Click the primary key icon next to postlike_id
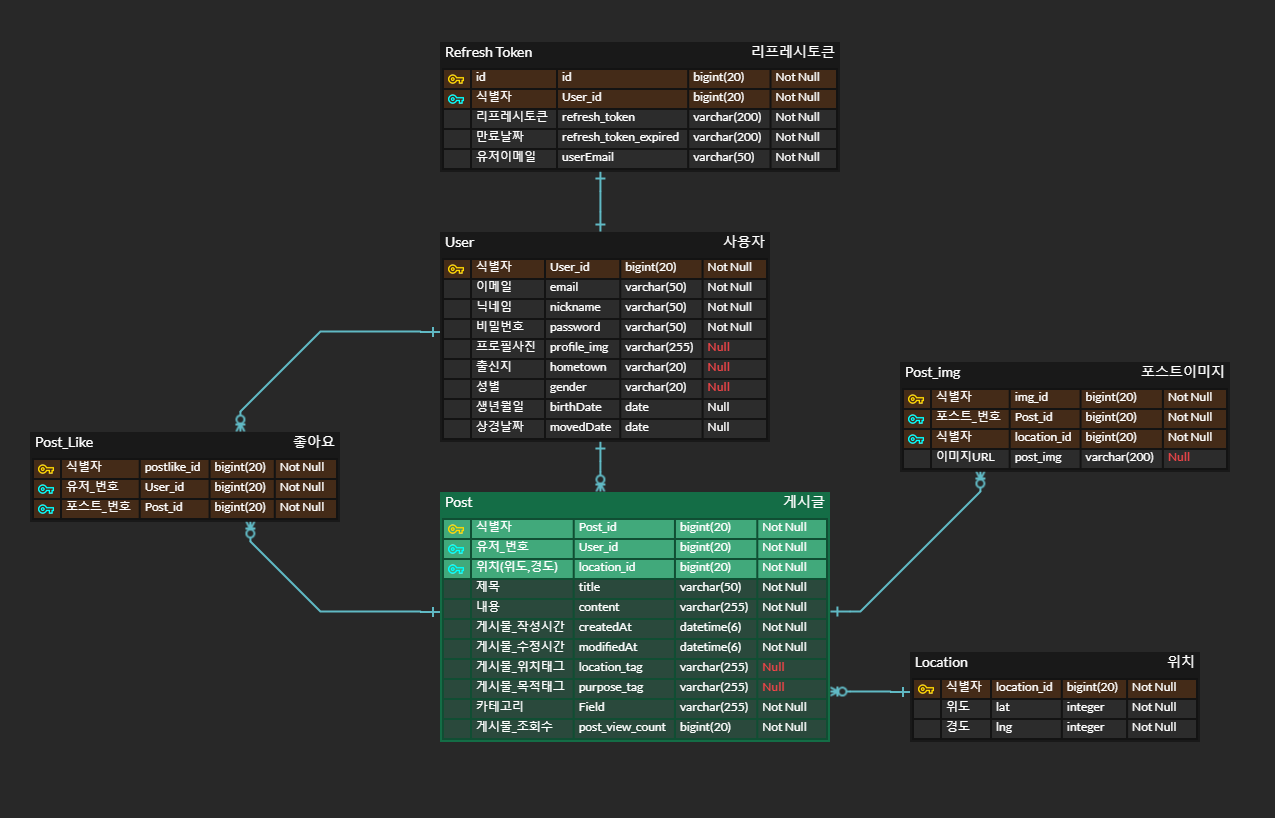Screen dimensions: 1275x818 46,468
